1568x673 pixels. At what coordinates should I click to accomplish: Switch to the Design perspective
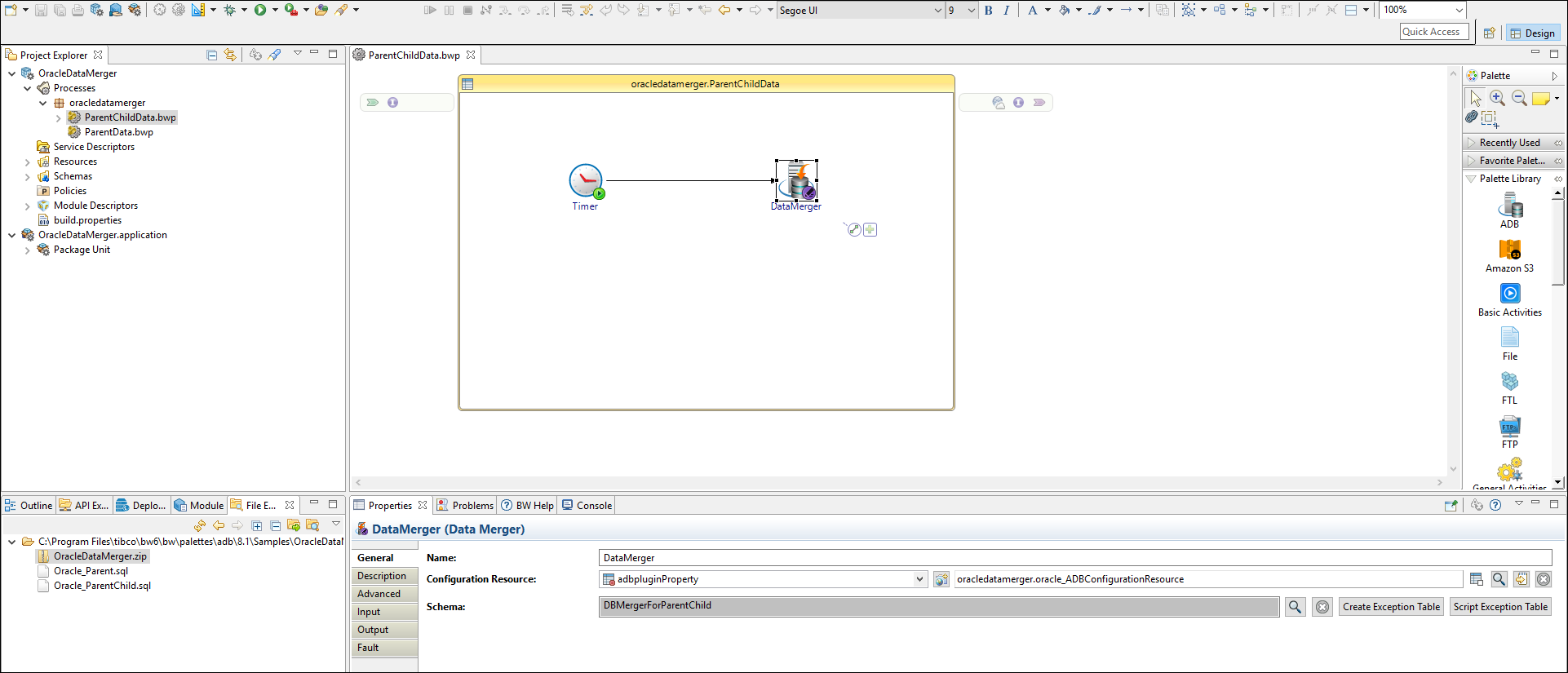click(1532, 33)
